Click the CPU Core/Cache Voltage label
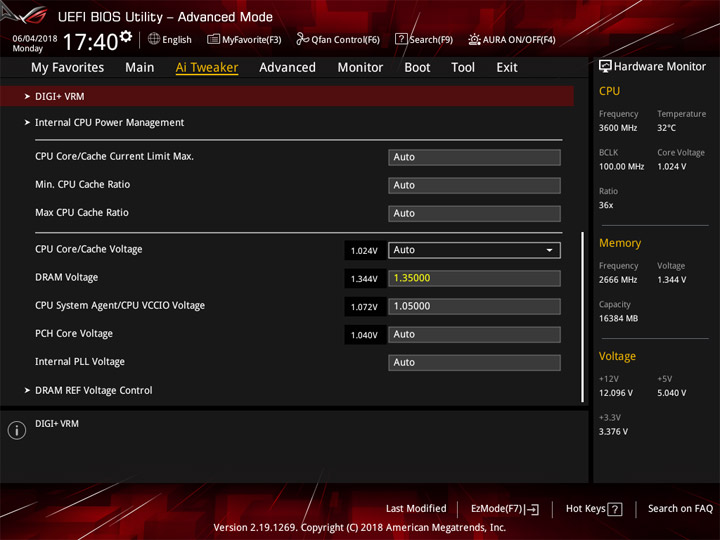This screenshot has width=720, height=540. (89, 249)
